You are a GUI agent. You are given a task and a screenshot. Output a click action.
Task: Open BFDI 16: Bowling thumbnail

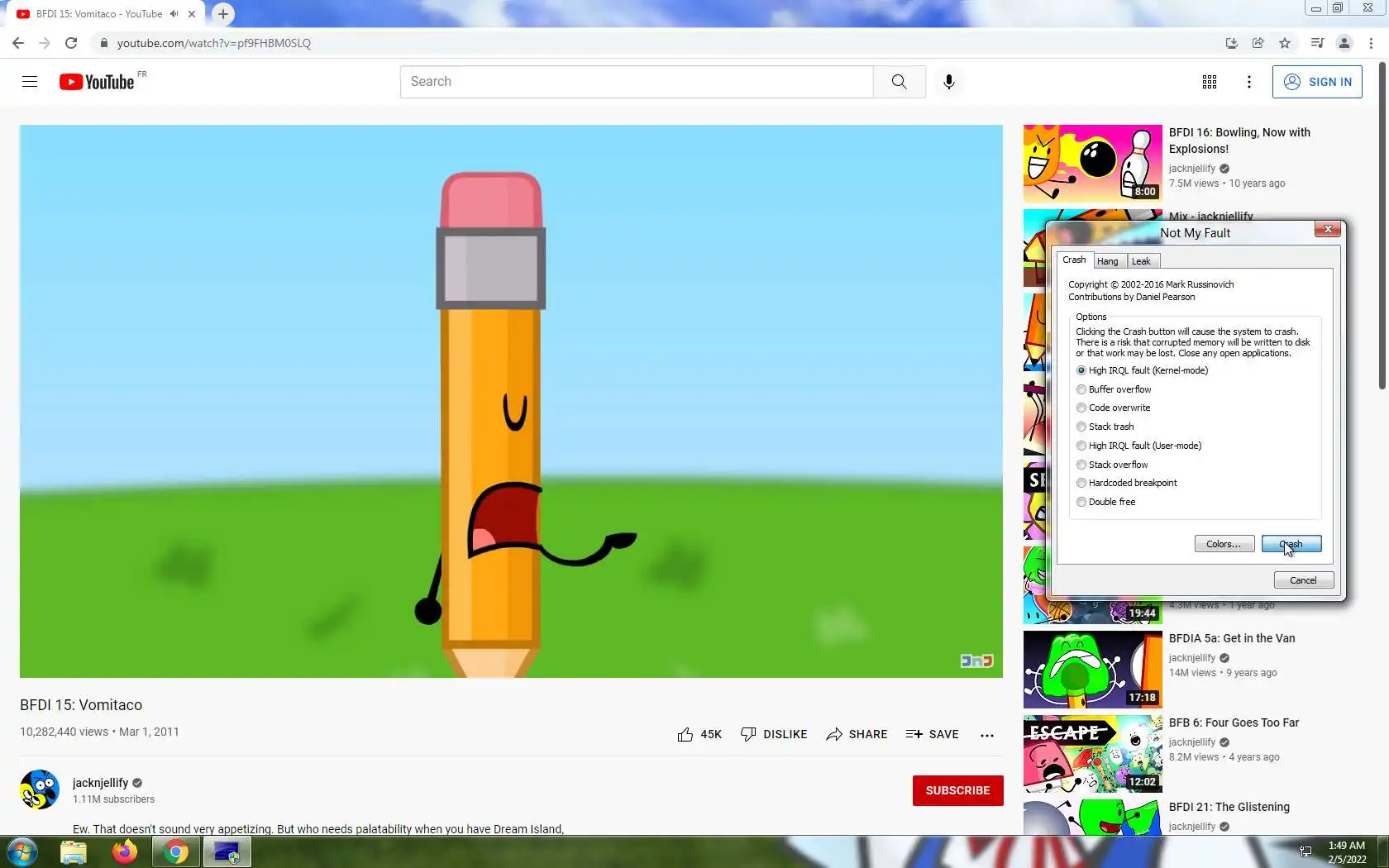pyautogui.click(x=1093, y=164)
